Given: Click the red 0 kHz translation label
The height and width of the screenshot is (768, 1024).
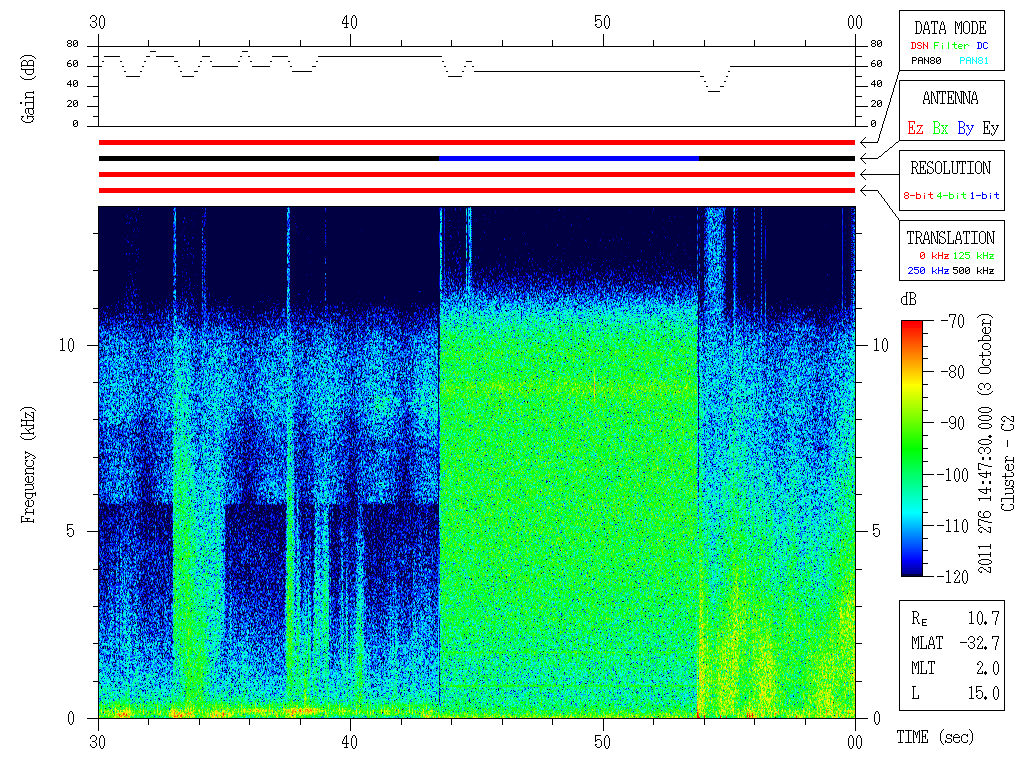Looking at the screenshot, I should [934, 255].
